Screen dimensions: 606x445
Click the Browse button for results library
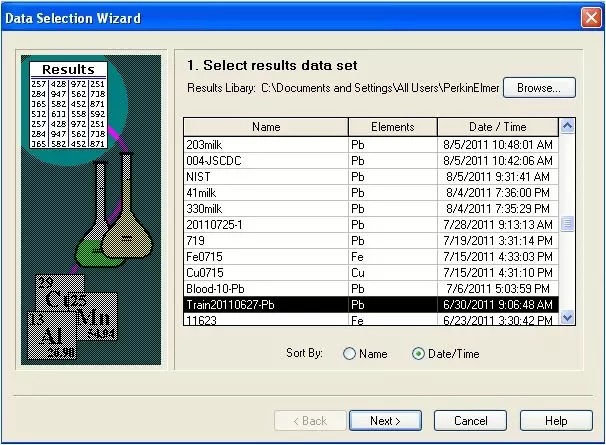539,88
